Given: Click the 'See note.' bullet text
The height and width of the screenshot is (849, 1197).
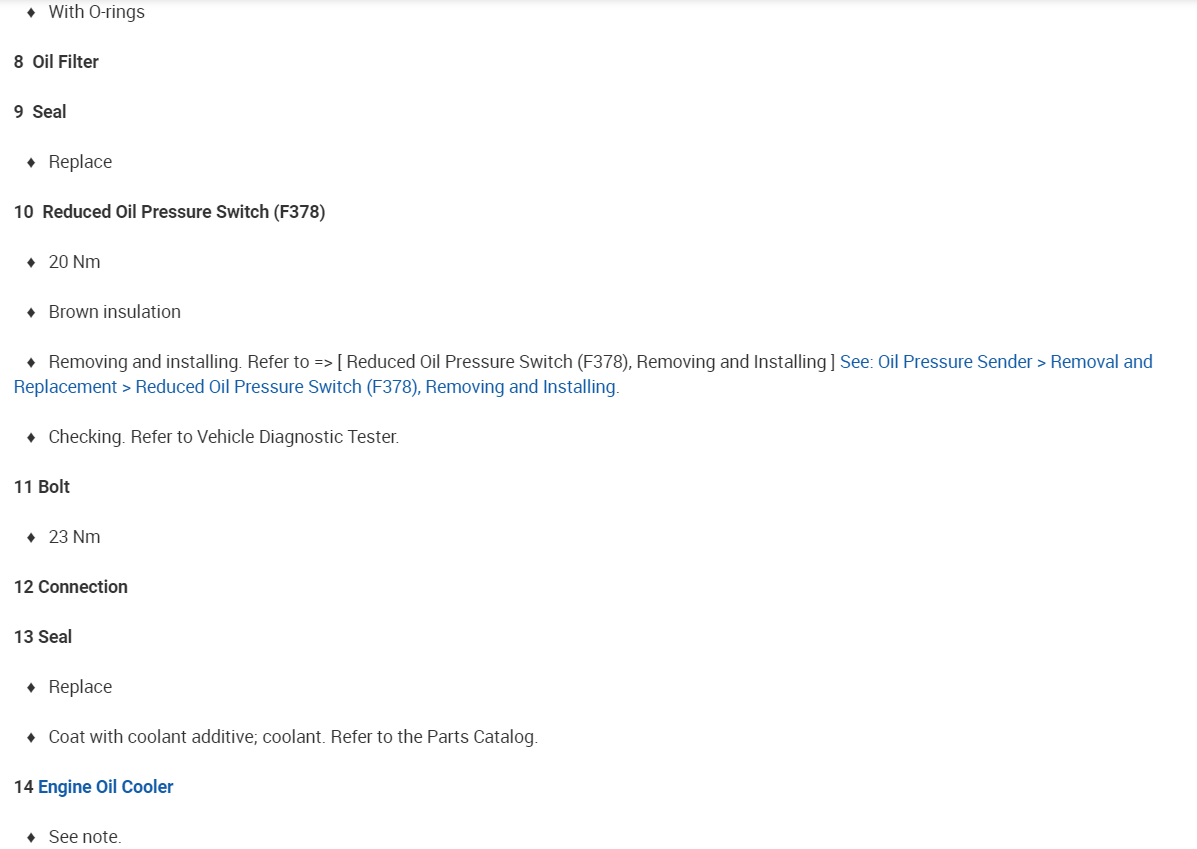Looking at the screenshot, I should pos(84,837).
